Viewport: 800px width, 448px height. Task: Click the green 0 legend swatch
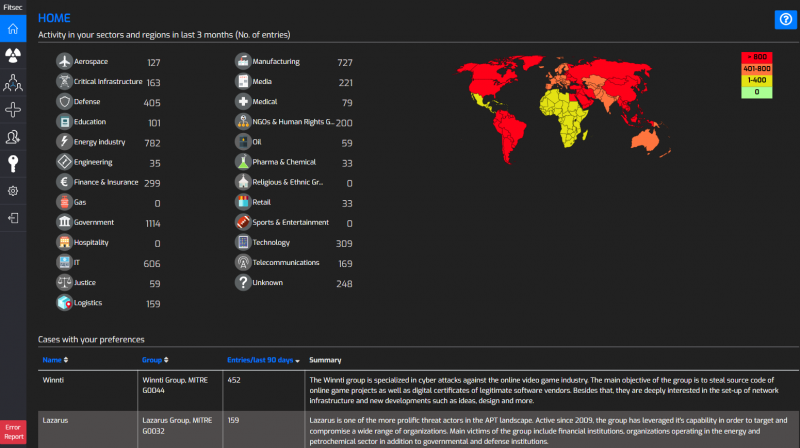point(757,92)
